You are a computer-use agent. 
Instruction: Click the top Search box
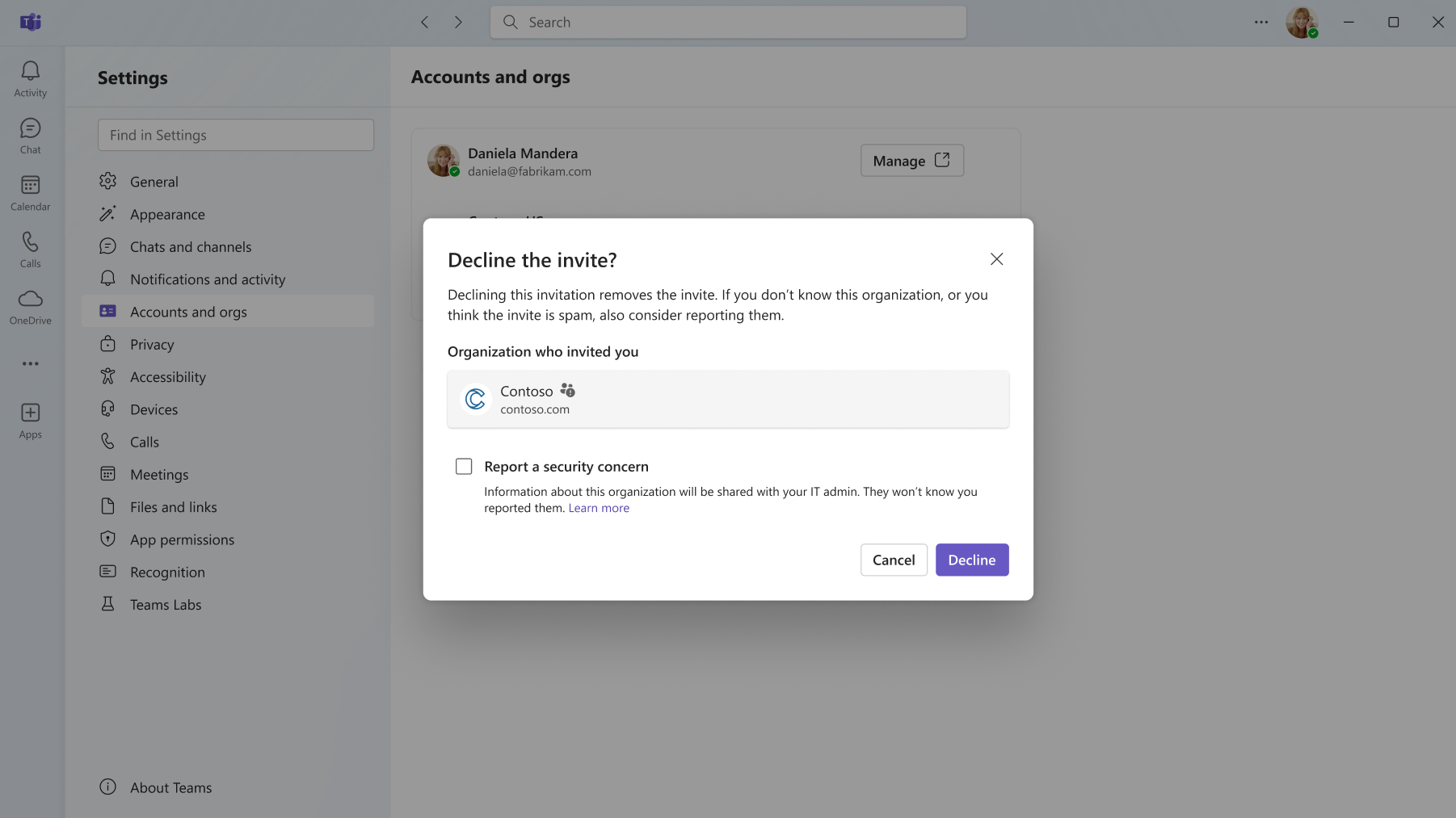[728, 23]
